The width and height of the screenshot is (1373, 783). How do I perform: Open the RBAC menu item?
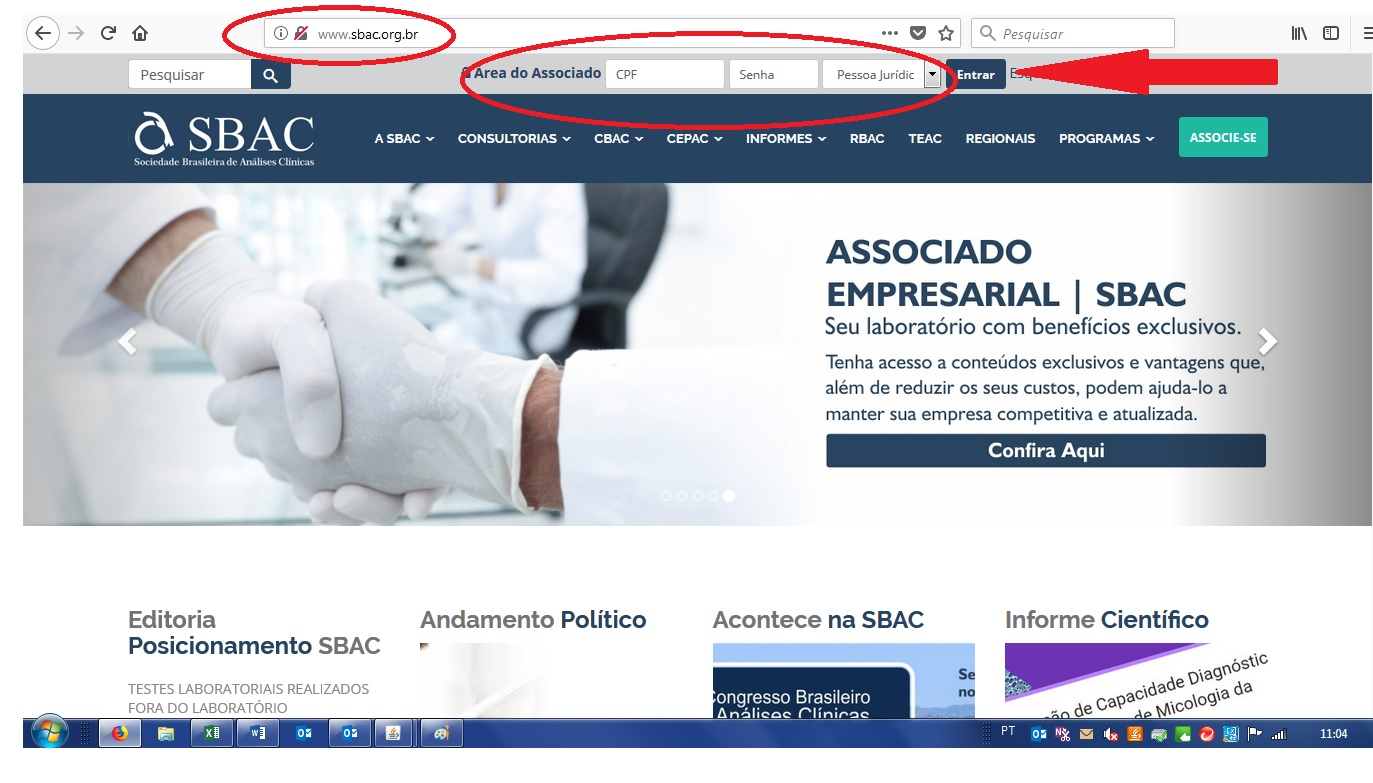[x=867, y=139]
